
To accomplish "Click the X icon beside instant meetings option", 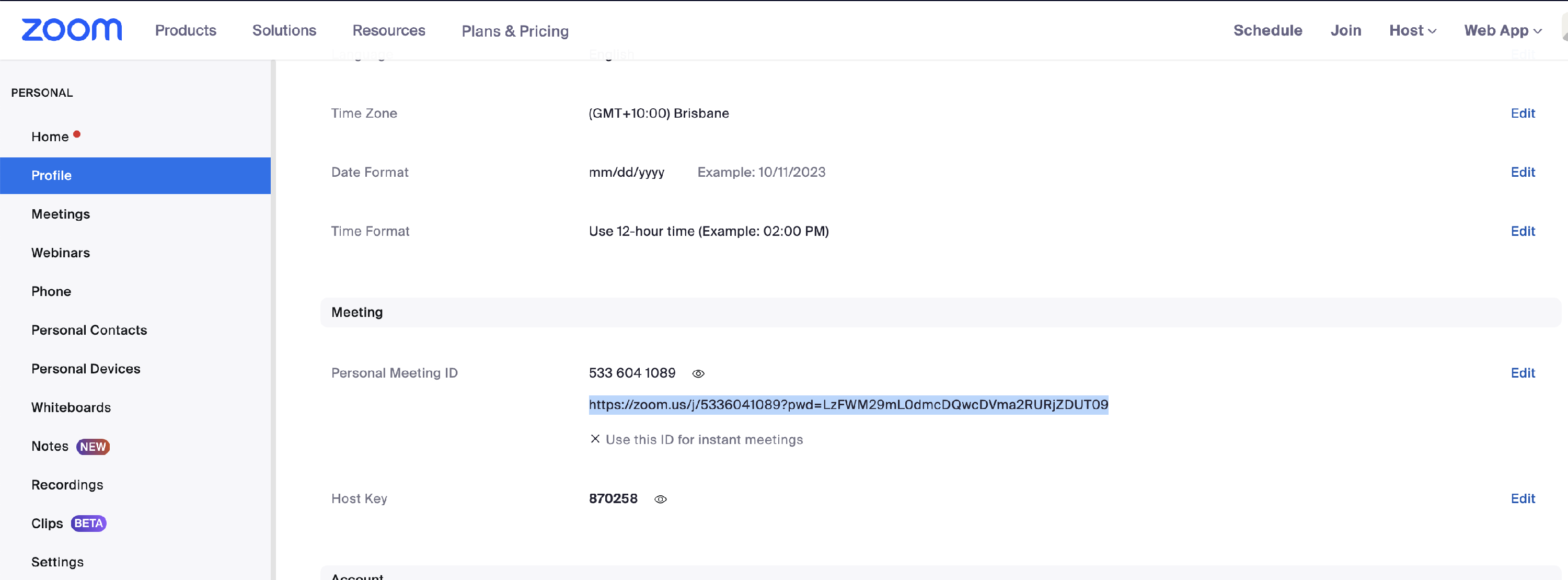I will [595, 439].
